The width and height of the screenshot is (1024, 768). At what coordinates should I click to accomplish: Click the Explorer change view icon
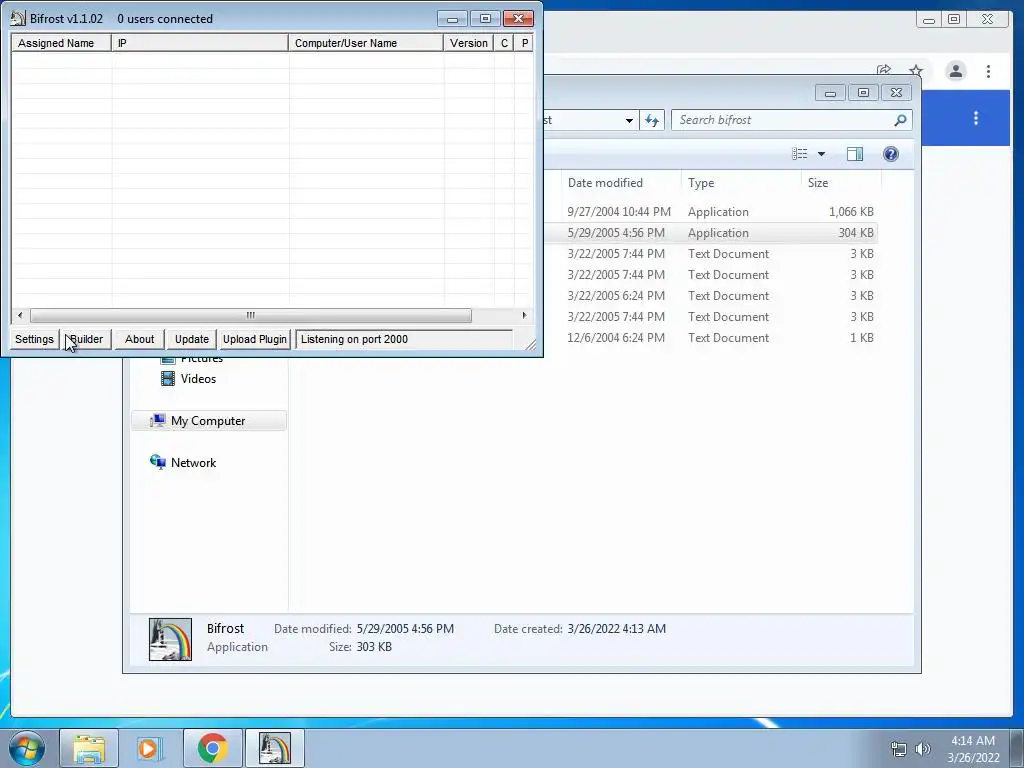[800, 154]
